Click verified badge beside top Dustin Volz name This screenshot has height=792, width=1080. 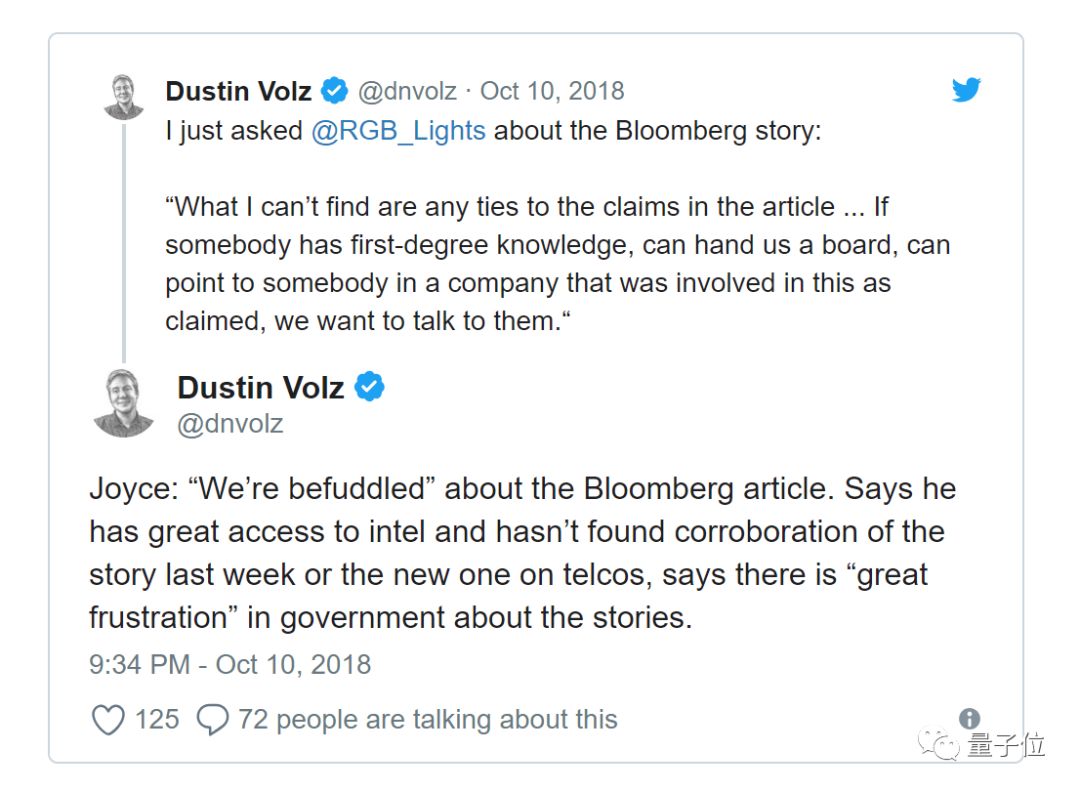333,91
